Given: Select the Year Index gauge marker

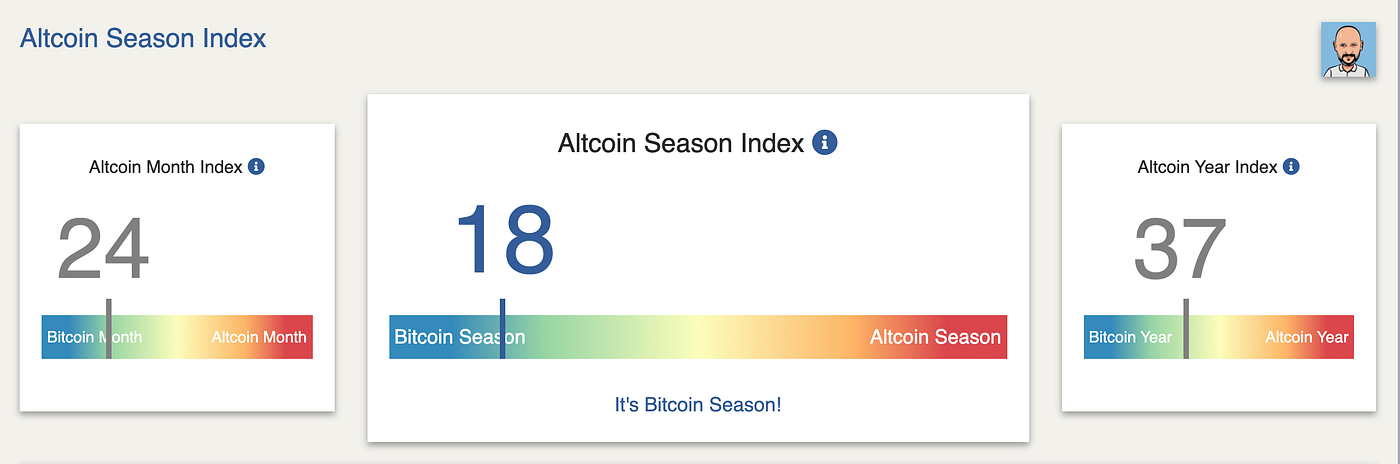Looking at the screenshot, I should [x=1185, y=328].
